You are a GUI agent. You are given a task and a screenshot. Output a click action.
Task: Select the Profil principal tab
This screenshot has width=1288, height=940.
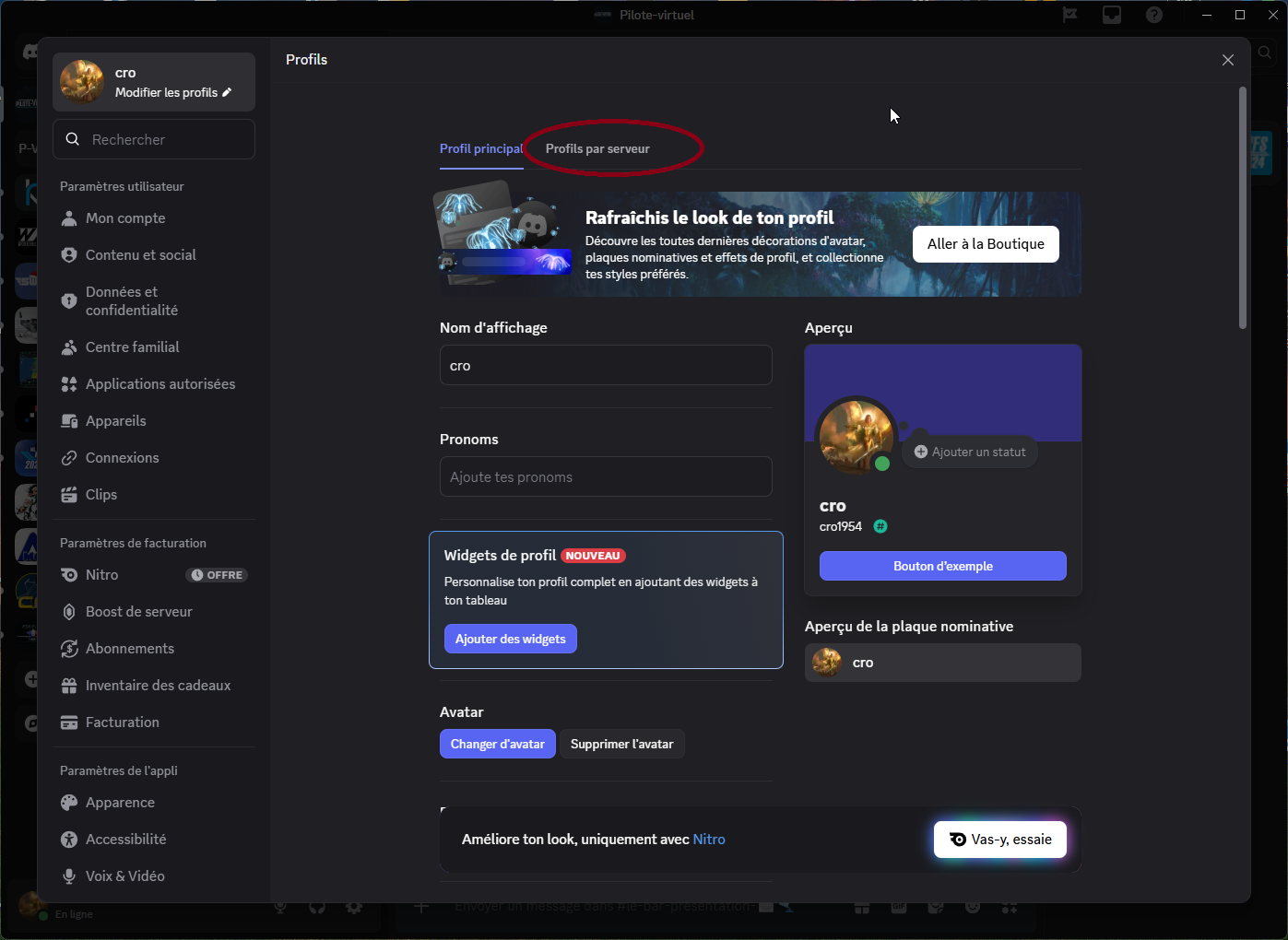[480, 149]
